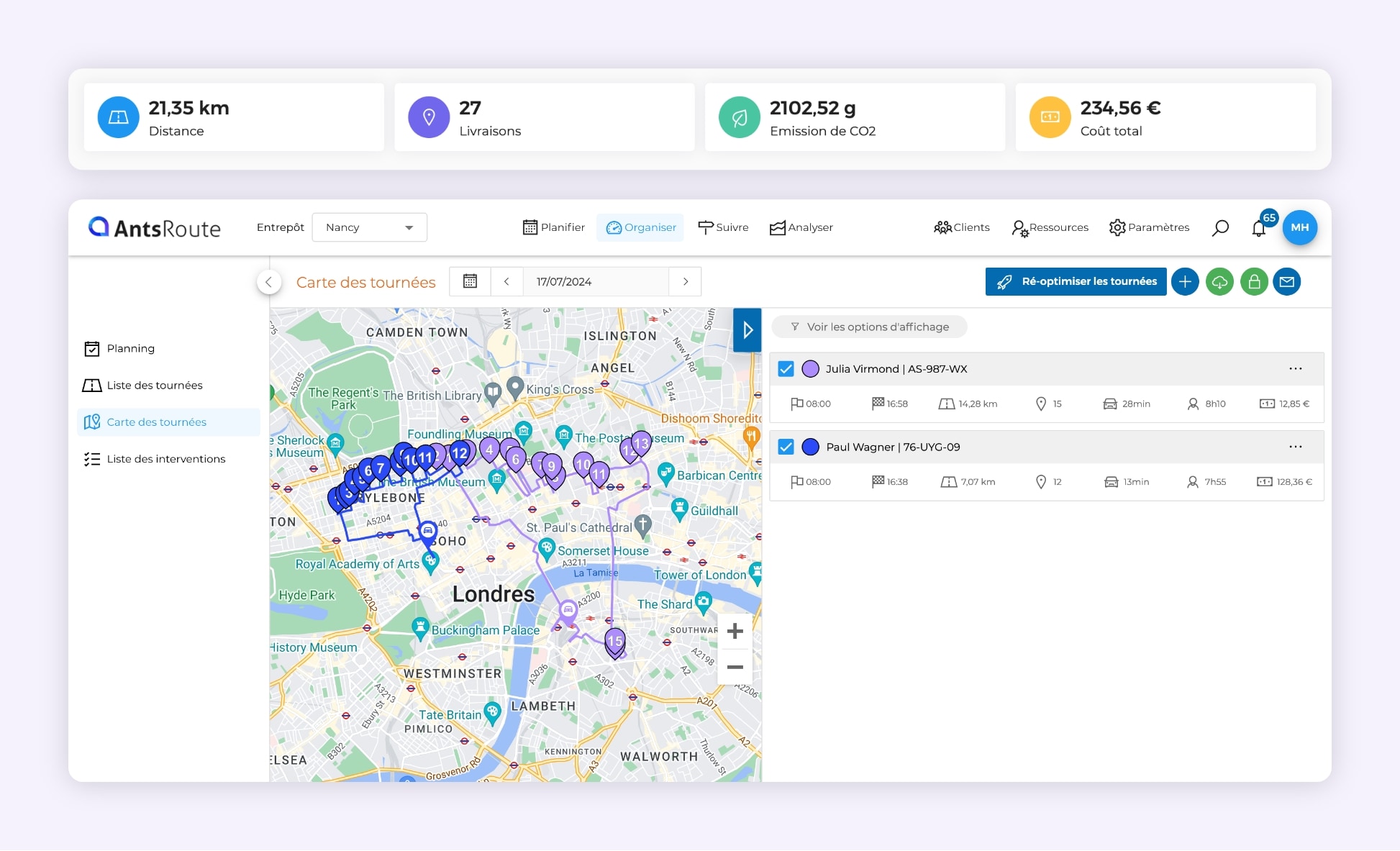Uncheck Paul Wagner's route checkbox

786,447
